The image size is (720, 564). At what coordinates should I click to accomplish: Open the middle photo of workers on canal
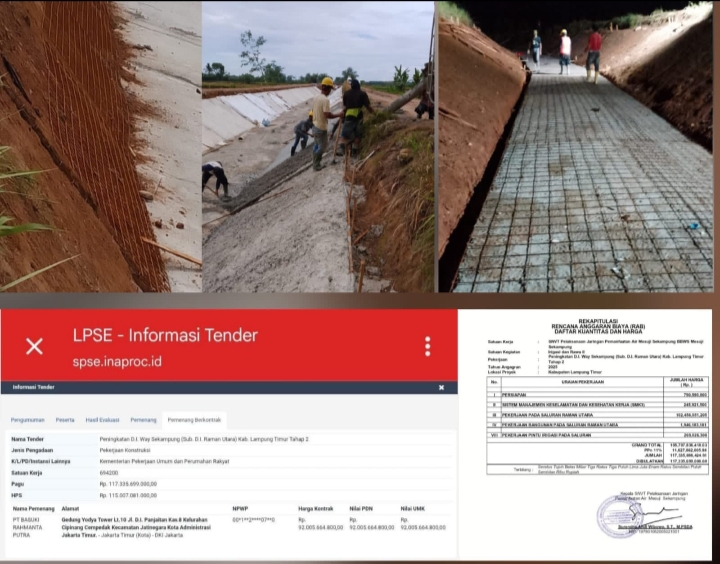[x=318, y=146]
